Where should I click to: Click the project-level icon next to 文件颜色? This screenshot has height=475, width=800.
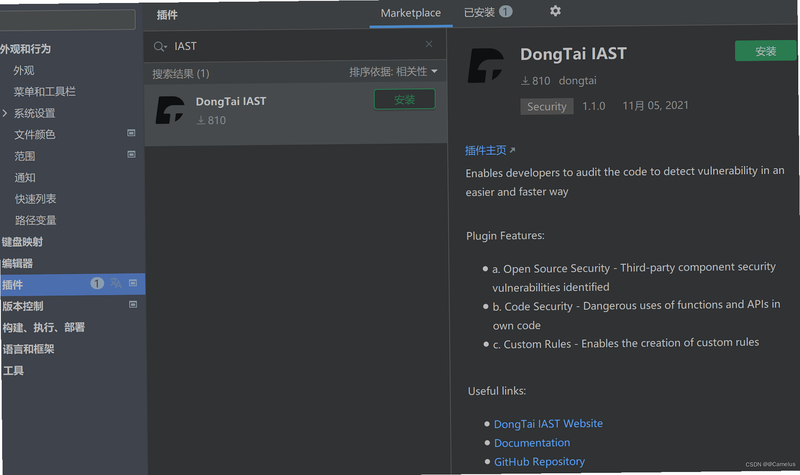click(x=131, y=133)
